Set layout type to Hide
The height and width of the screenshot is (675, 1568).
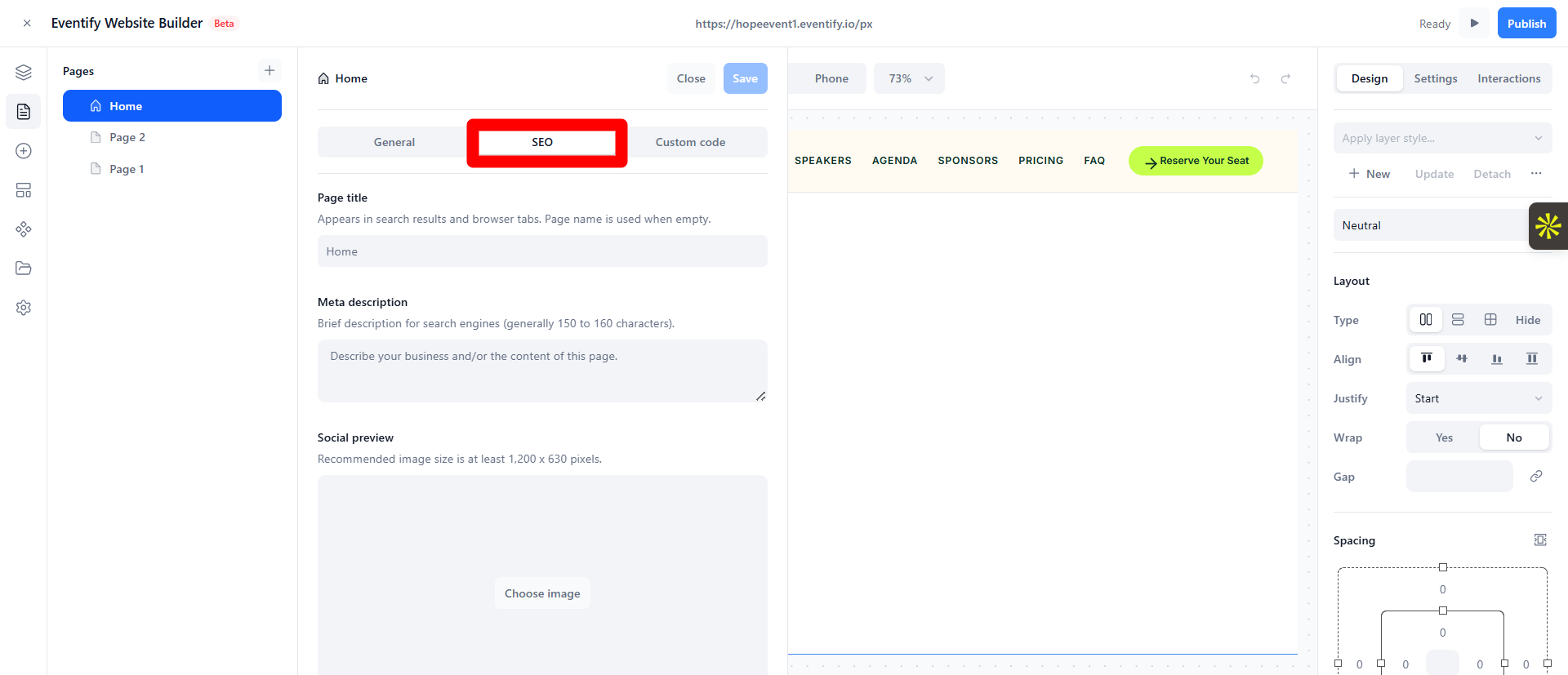(1528, 320)
